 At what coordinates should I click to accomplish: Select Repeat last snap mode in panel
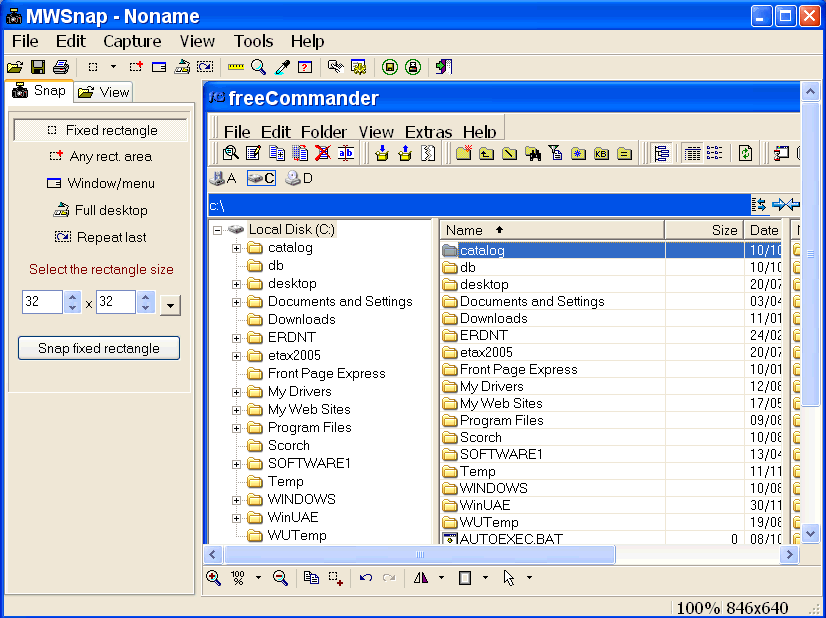point(101,237)
